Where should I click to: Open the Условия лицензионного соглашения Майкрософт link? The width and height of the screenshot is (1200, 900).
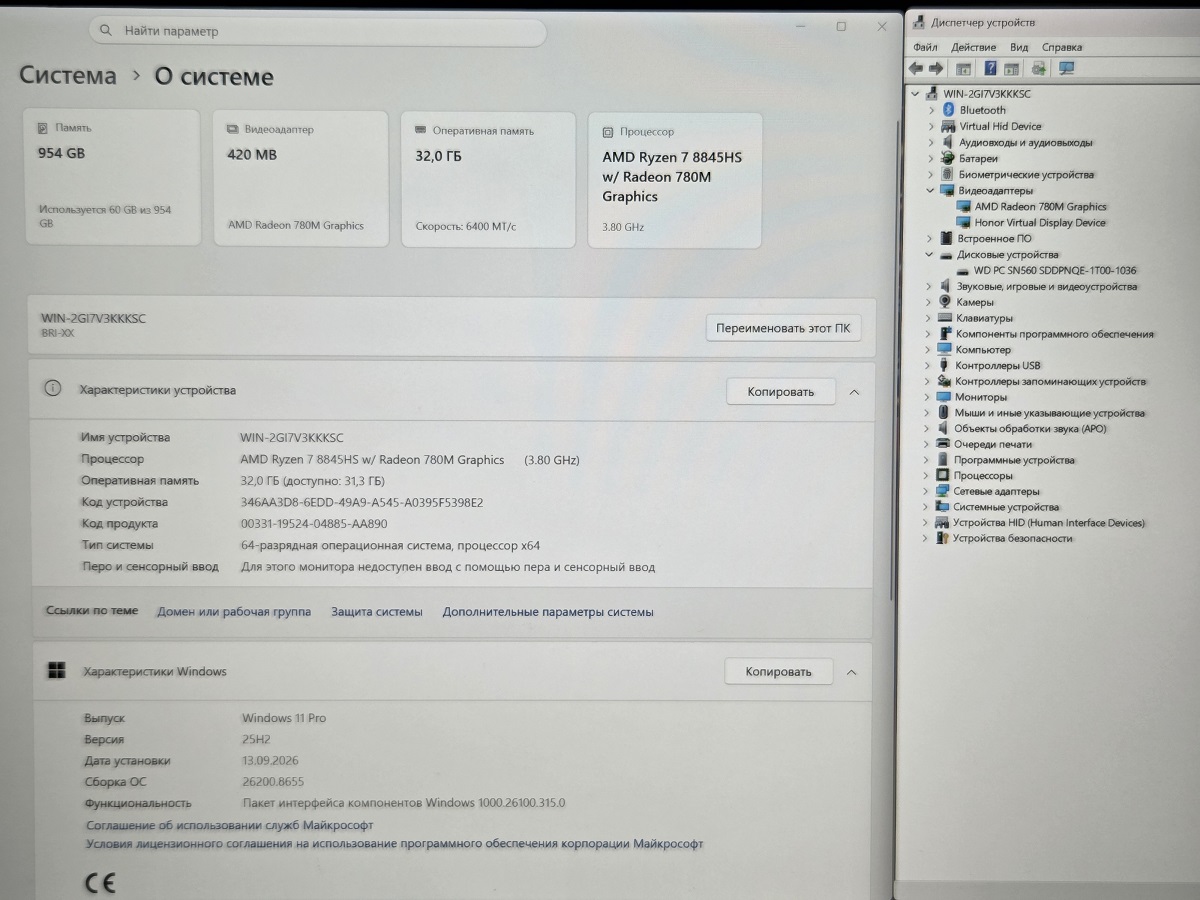click(394, 844)
